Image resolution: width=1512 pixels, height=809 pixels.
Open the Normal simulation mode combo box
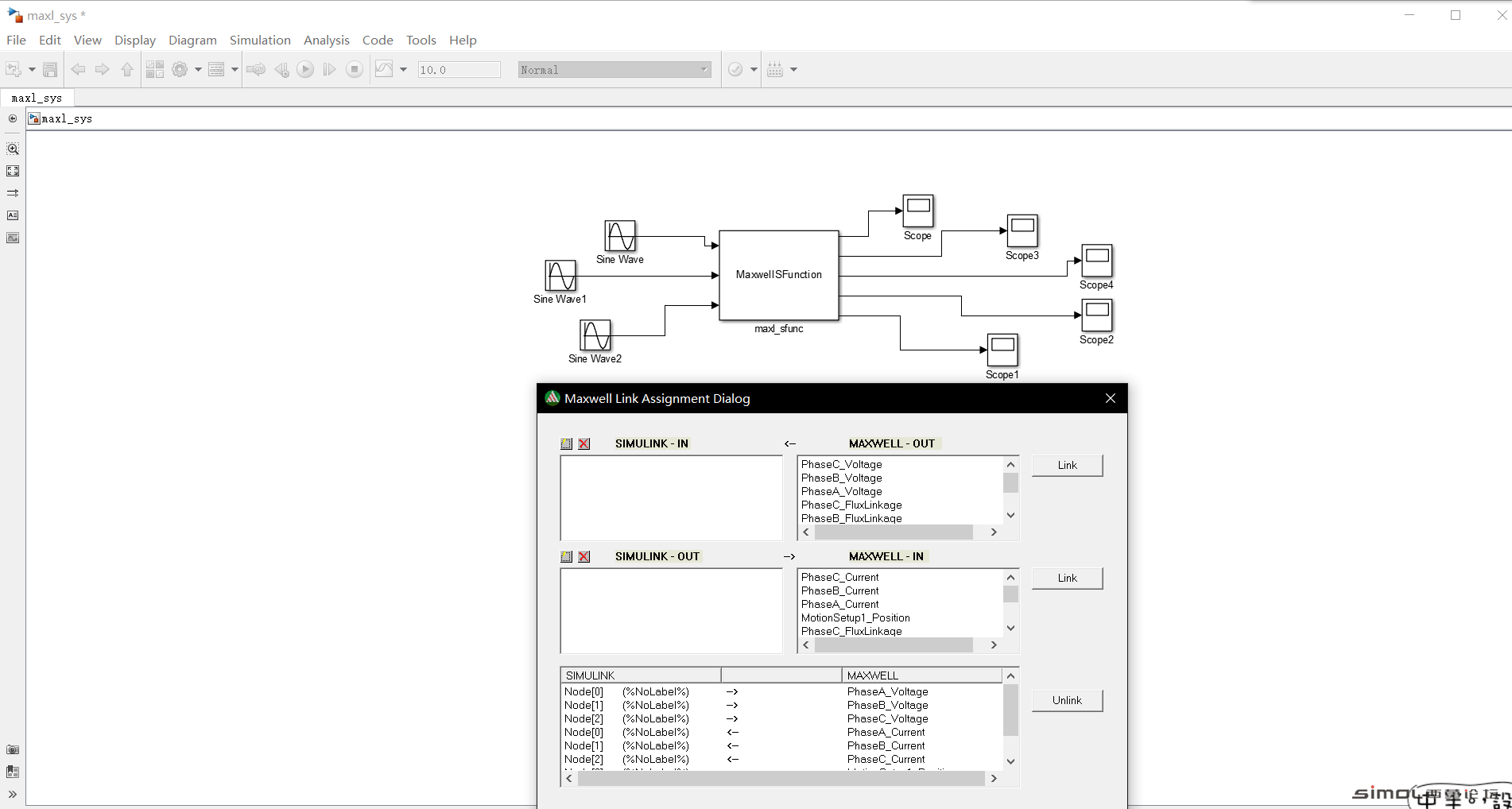click(614, 70)
